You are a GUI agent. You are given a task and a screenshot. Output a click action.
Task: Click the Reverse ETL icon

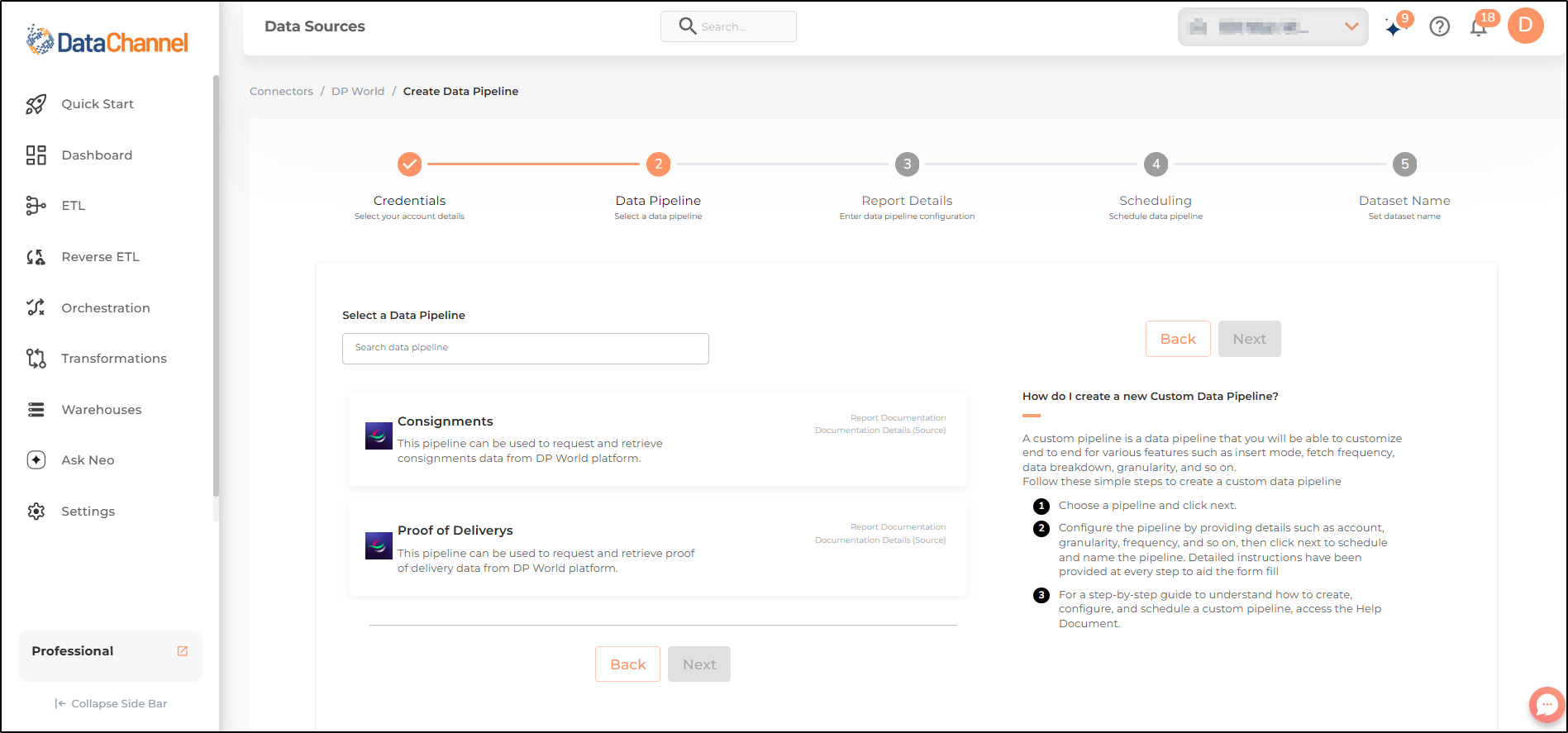(x=36, y=257)
